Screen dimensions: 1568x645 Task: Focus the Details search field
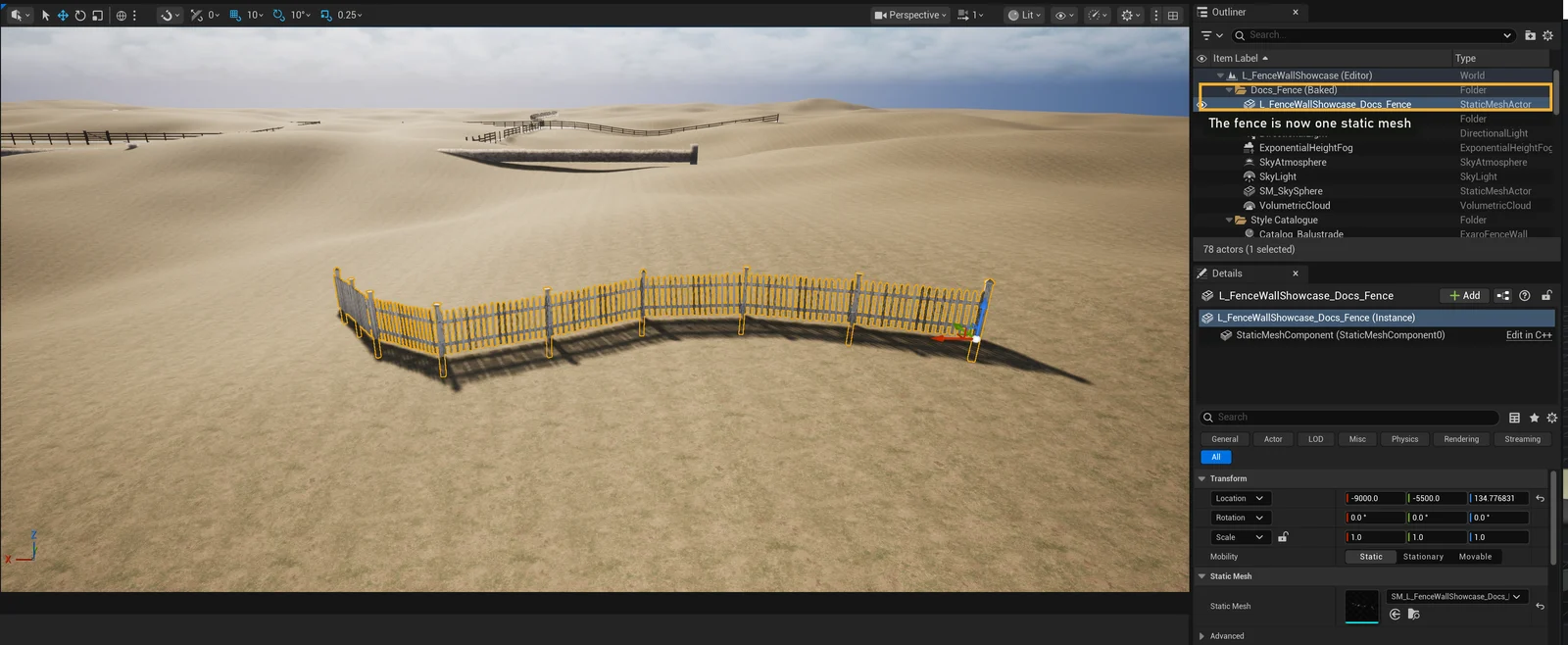click(x=1349, y=418)
